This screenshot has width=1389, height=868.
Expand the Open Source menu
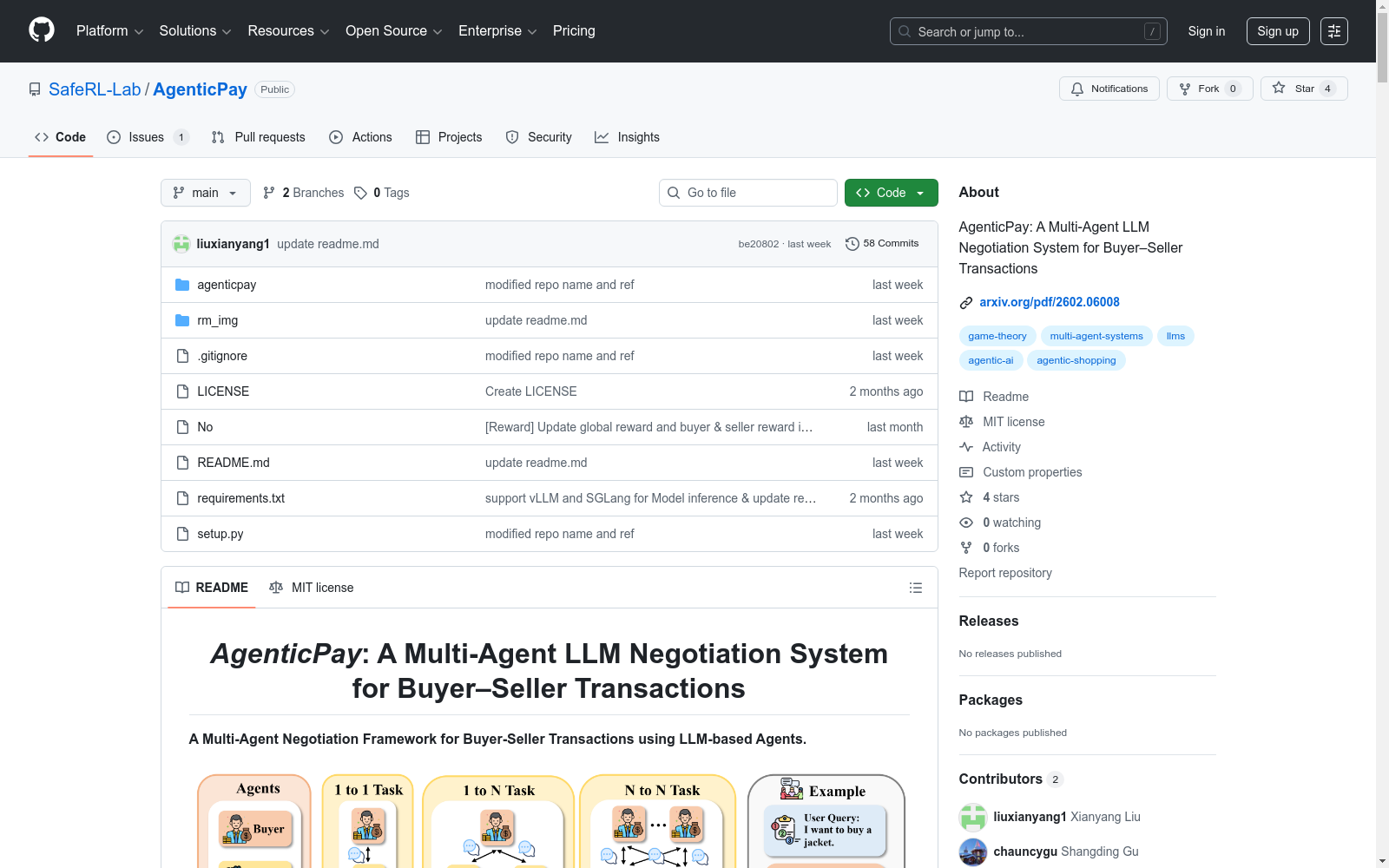(393, 31)
